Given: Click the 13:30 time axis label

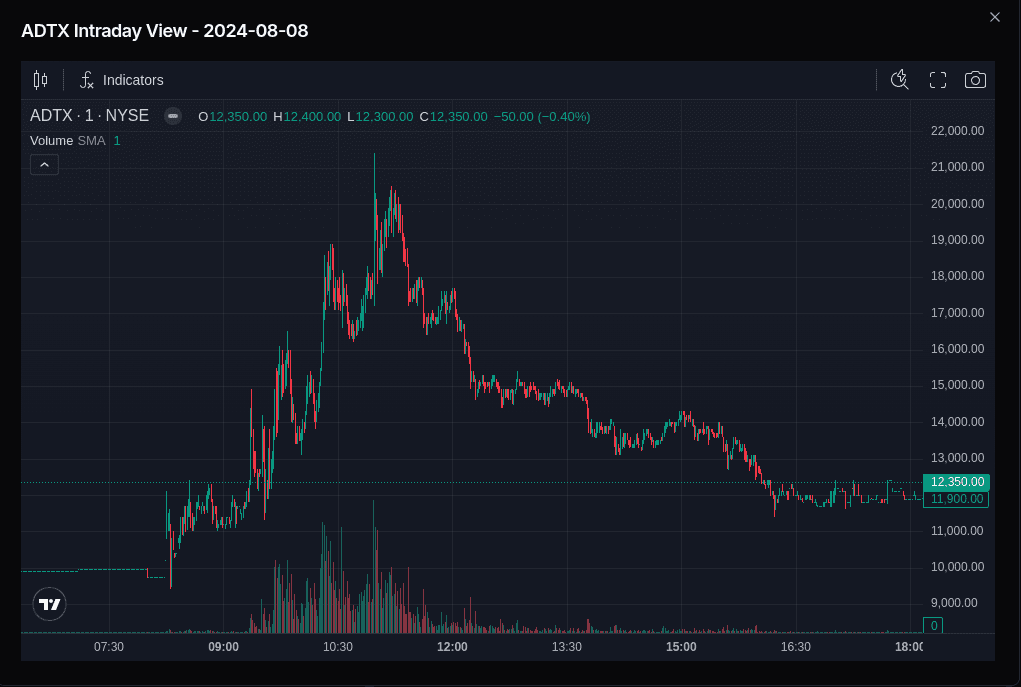Looking at the screenshot, I should pyautogui.click(x=566, y=647).
